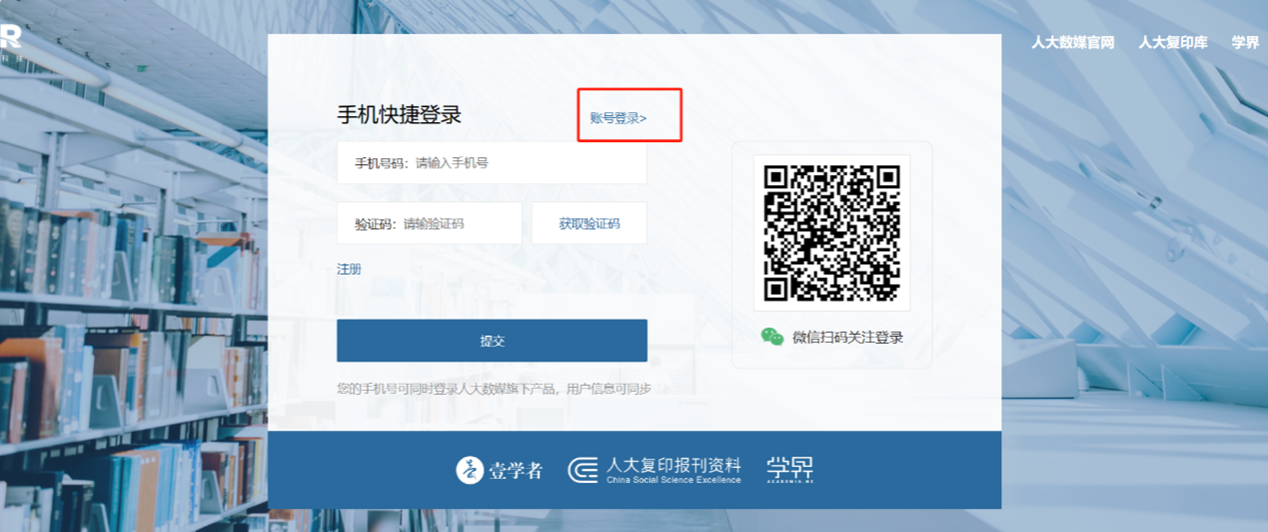Focus the 手机号码 phone number field
Image resolution: width=1268 pixels, height=532 pixels.
coord(528,163)
